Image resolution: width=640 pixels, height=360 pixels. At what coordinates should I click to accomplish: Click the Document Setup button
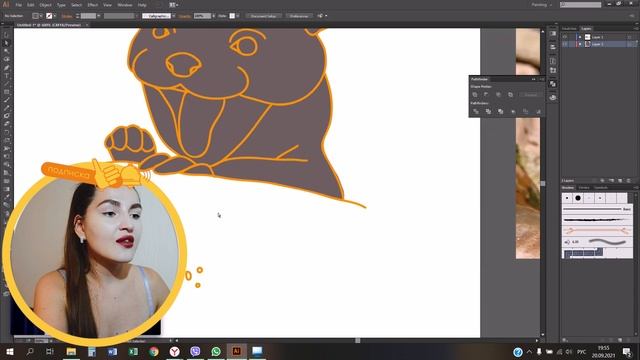coord(263,16)
